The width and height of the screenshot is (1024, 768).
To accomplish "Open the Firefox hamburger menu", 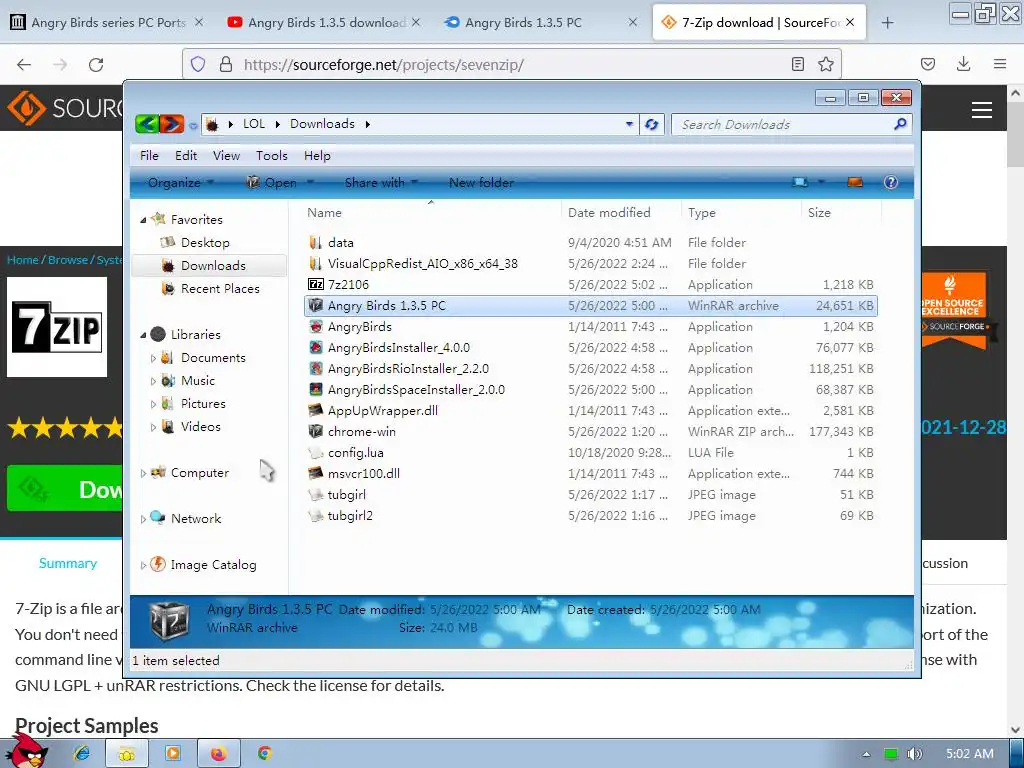I will coord(1000,64).
